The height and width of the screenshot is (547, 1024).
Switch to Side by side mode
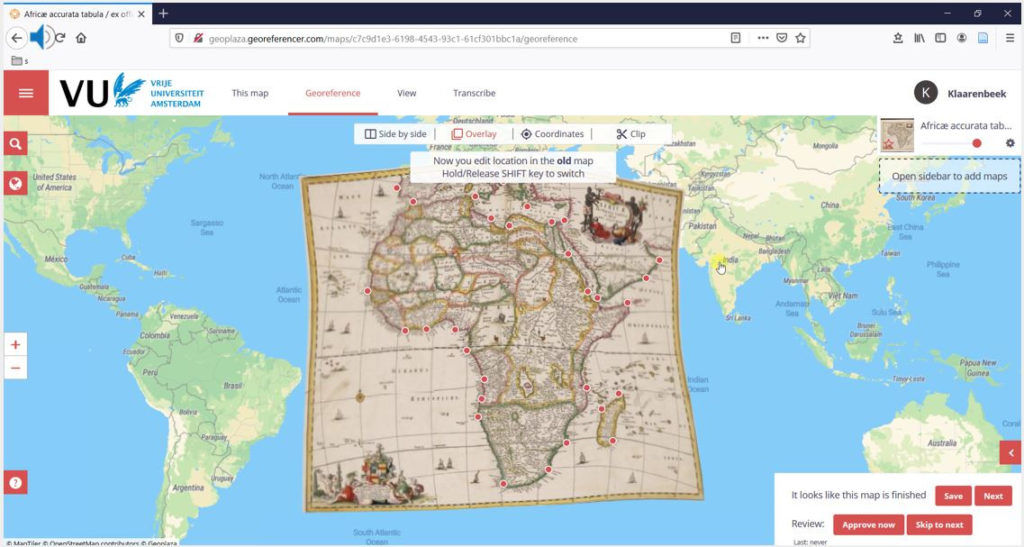pyautogui.click(x=395, y=134)
